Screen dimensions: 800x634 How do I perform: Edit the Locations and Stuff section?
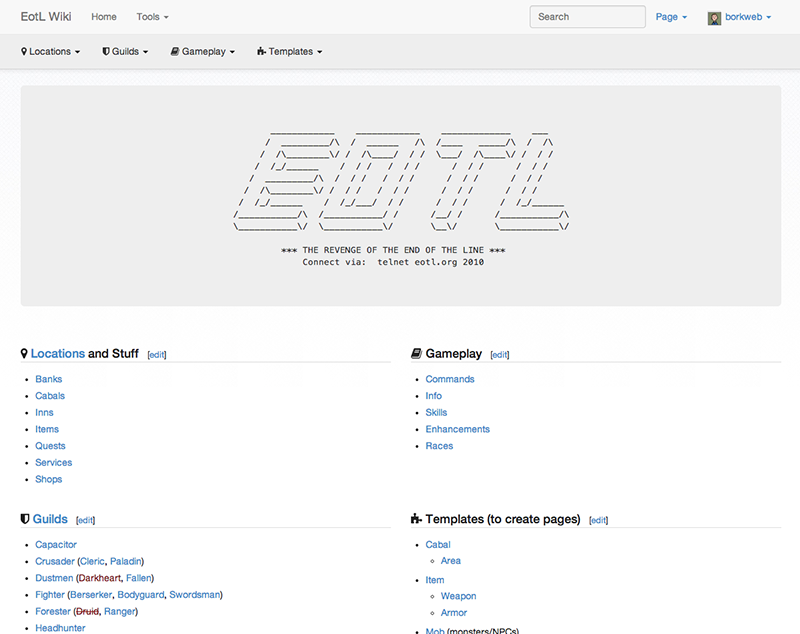click(x=157, y=354)
